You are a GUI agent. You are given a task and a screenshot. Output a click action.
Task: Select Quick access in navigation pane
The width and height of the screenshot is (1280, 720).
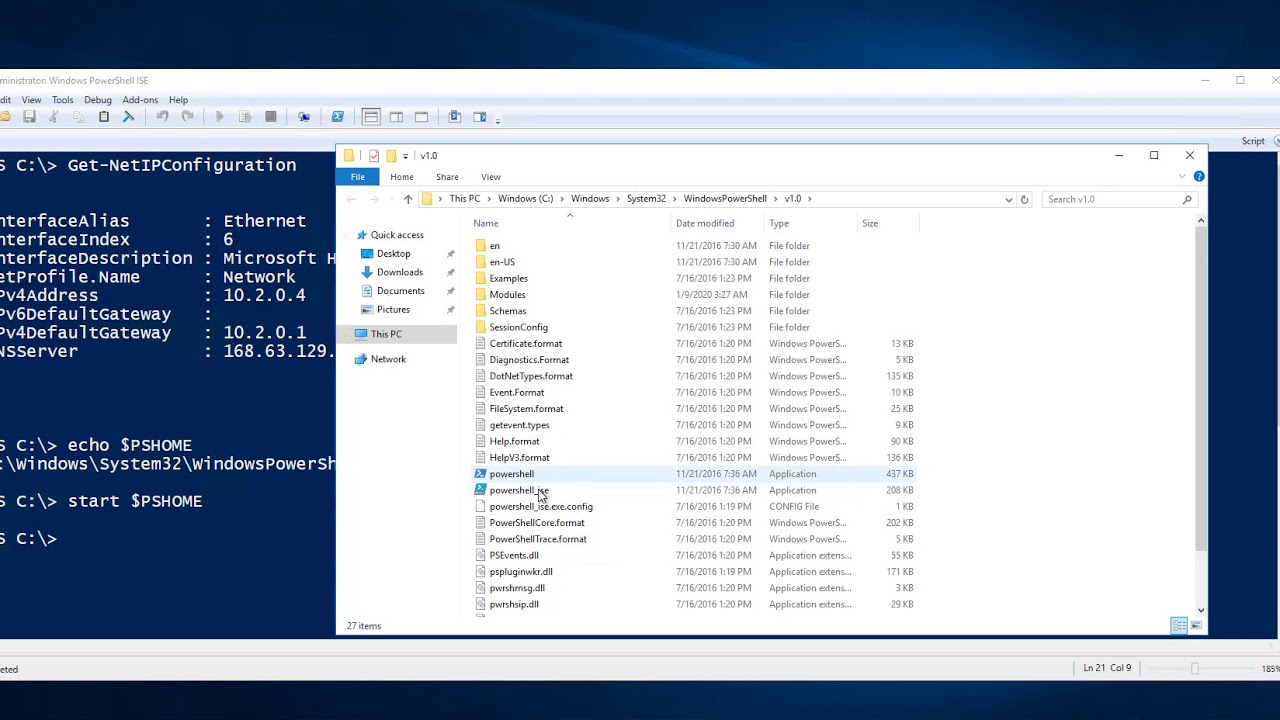click(397, 235)
